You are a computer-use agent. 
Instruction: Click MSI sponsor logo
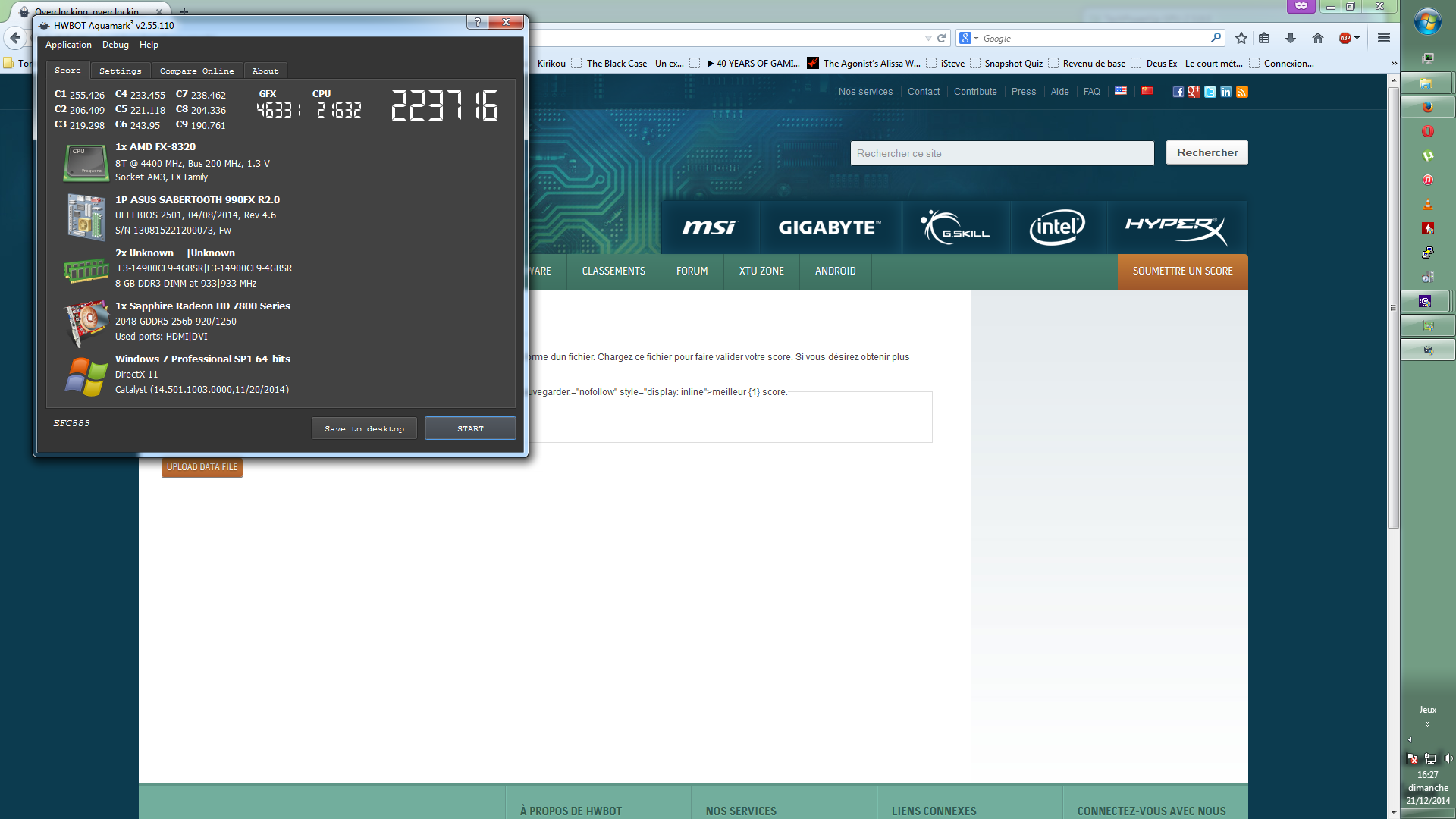pyautogui.click(x=710, y=227)
